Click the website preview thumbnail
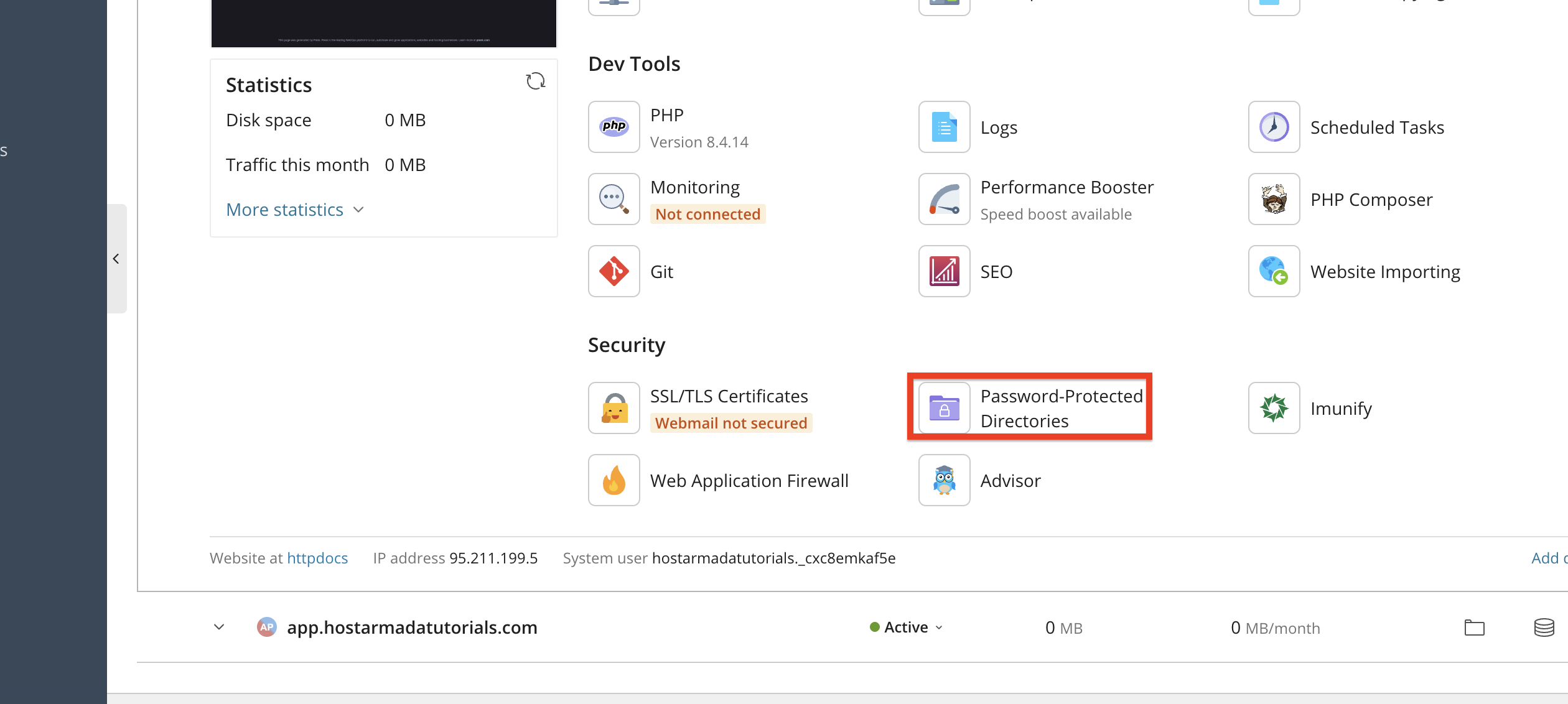1568x704 pixels. point(384,23)
